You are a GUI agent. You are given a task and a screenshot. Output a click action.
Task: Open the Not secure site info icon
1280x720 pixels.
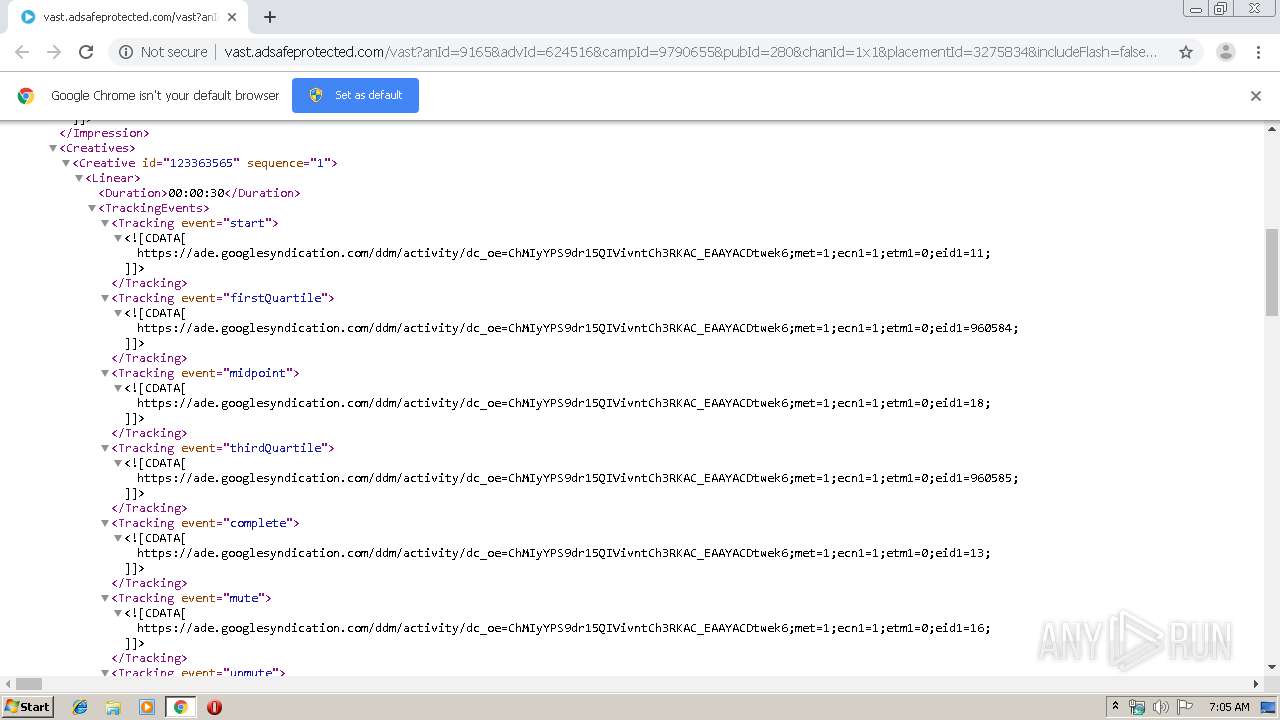tap(126, 52)
